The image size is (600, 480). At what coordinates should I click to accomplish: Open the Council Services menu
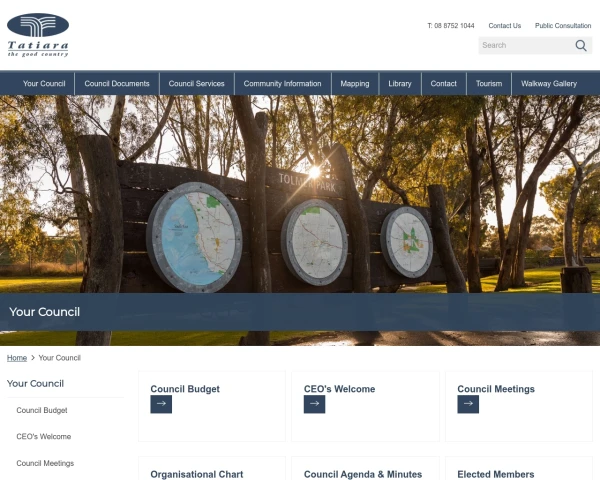pos(196,83)
